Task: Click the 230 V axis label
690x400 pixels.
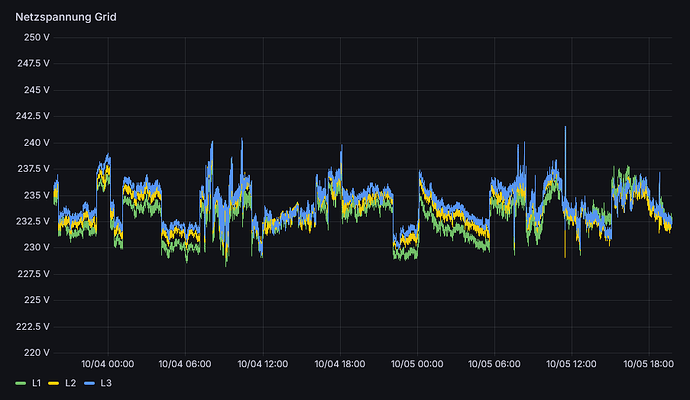Action: click(x=37, y=248)
